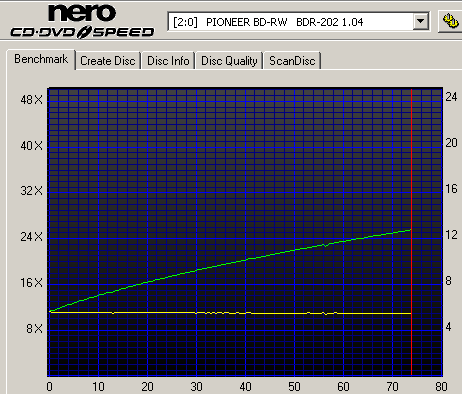
Task: Open the Disc Quality tab
Action: [x=229, y=61]
